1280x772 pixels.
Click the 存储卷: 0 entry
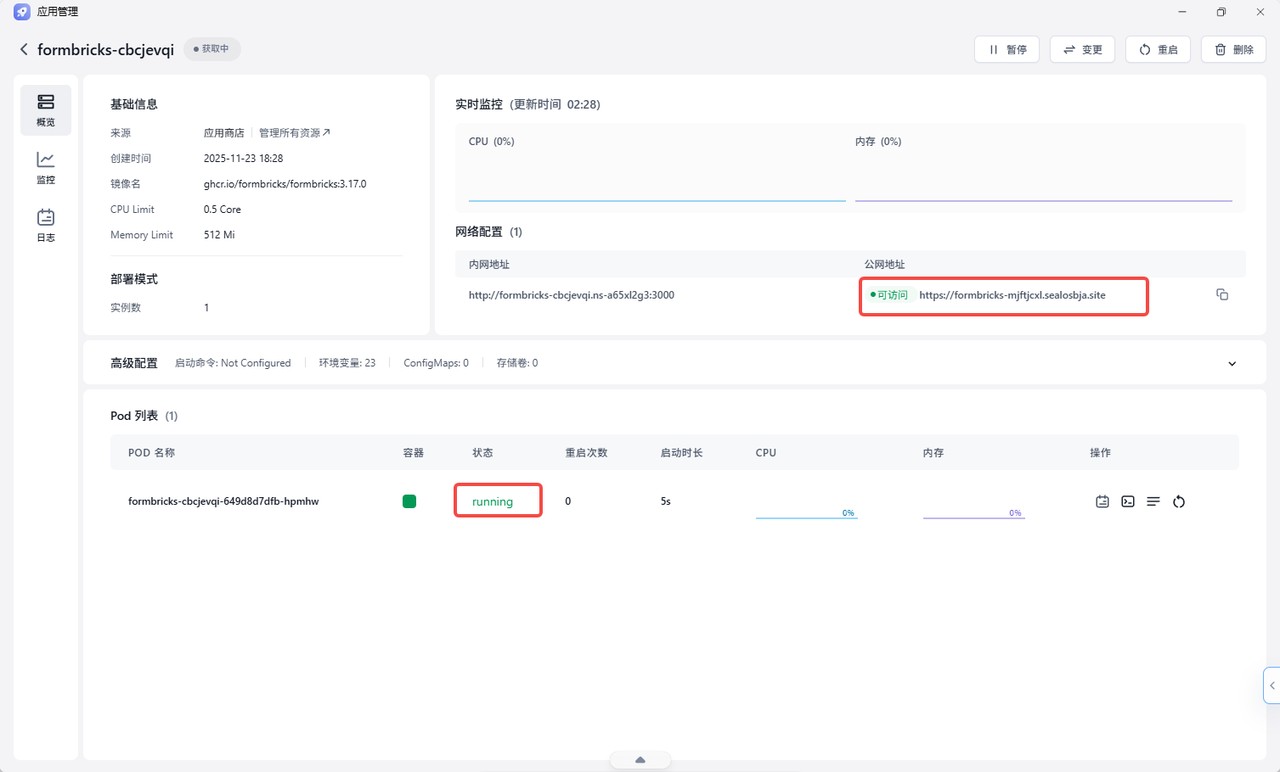point(517,363)
